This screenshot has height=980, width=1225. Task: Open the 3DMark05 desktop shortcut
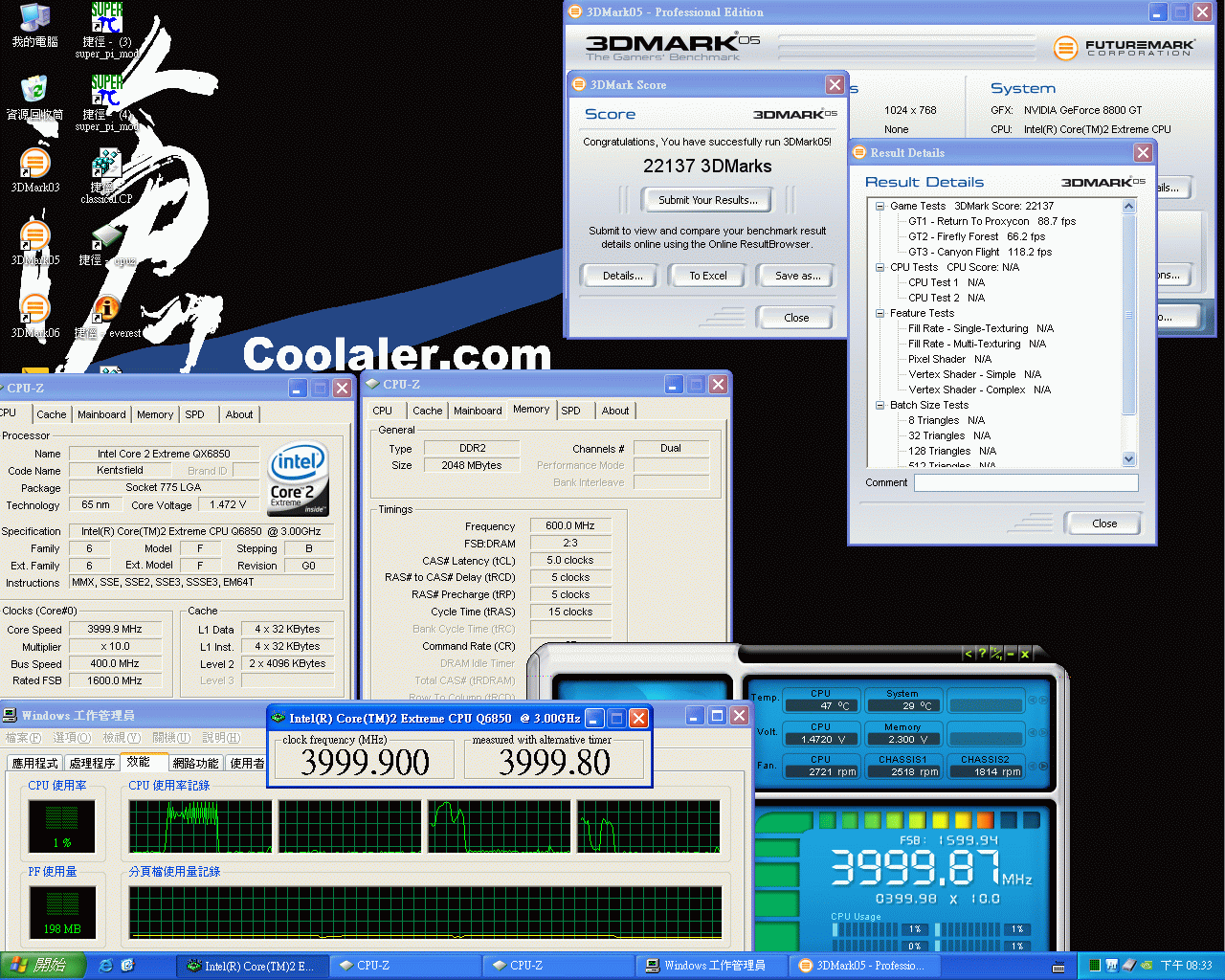[34, 242]
